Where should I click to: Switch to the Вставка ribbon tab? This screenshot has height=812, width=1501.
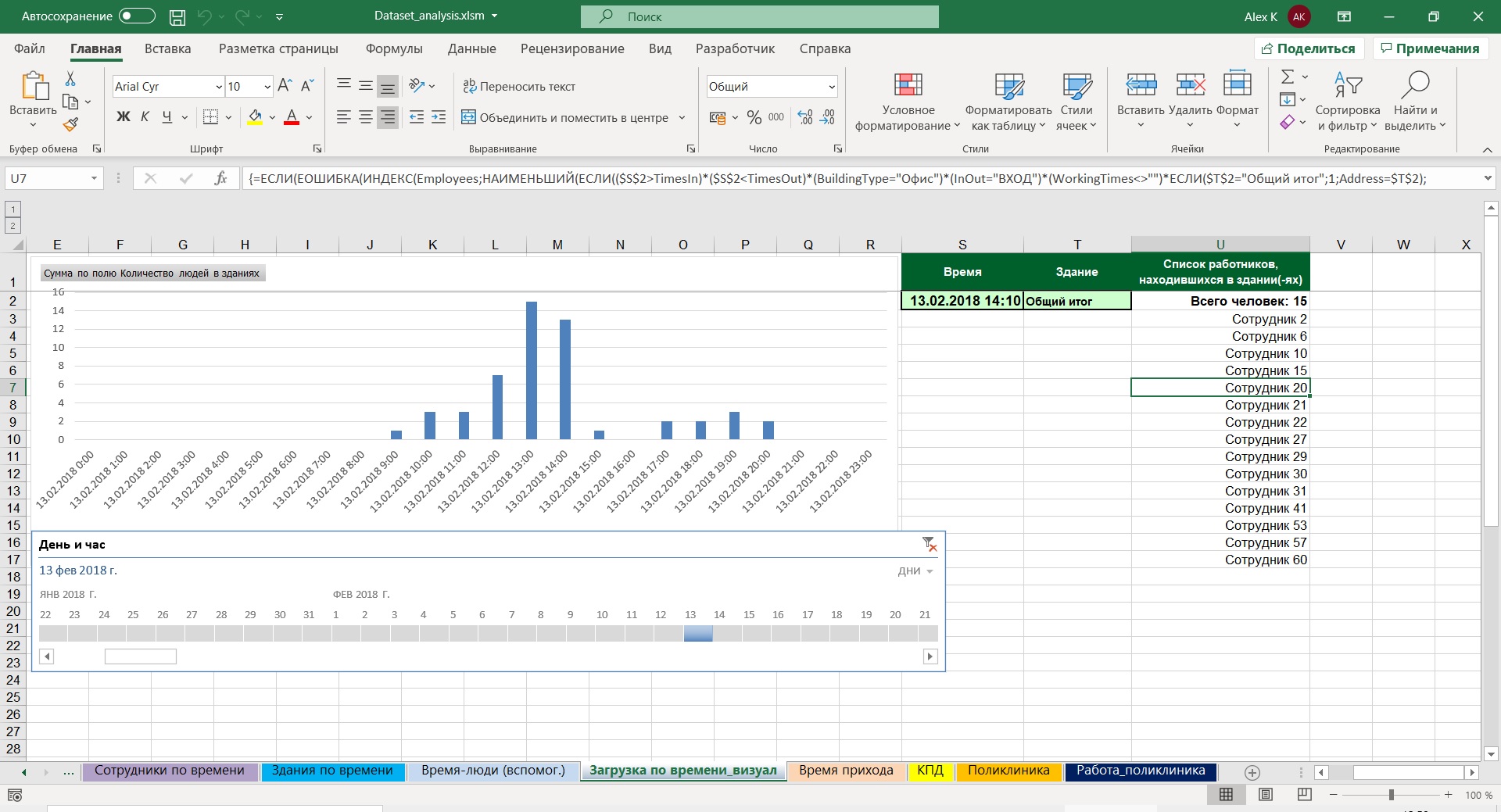[168, 48]
